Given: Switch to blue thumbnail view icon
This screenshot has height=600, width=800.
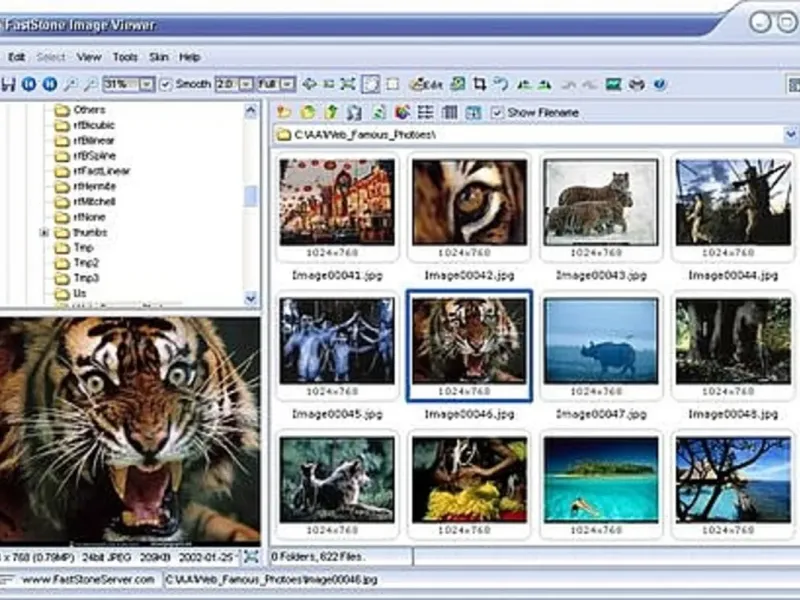Looking at the screenshot, I should (x=473, y=112).
